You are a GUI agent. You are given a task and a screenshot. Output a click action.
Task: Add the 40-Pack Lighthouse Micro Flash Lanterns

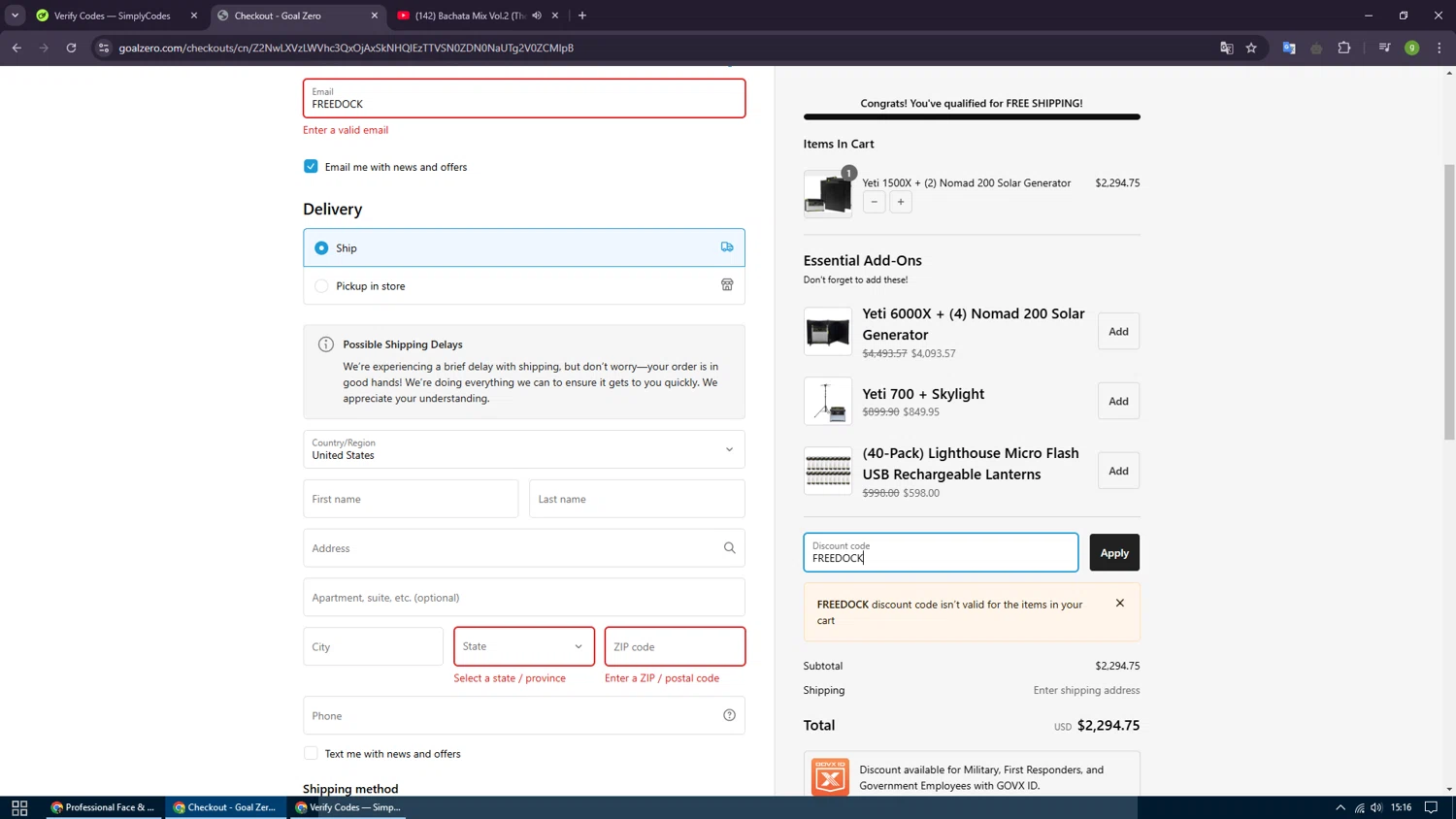click(x=1118, y=472)
